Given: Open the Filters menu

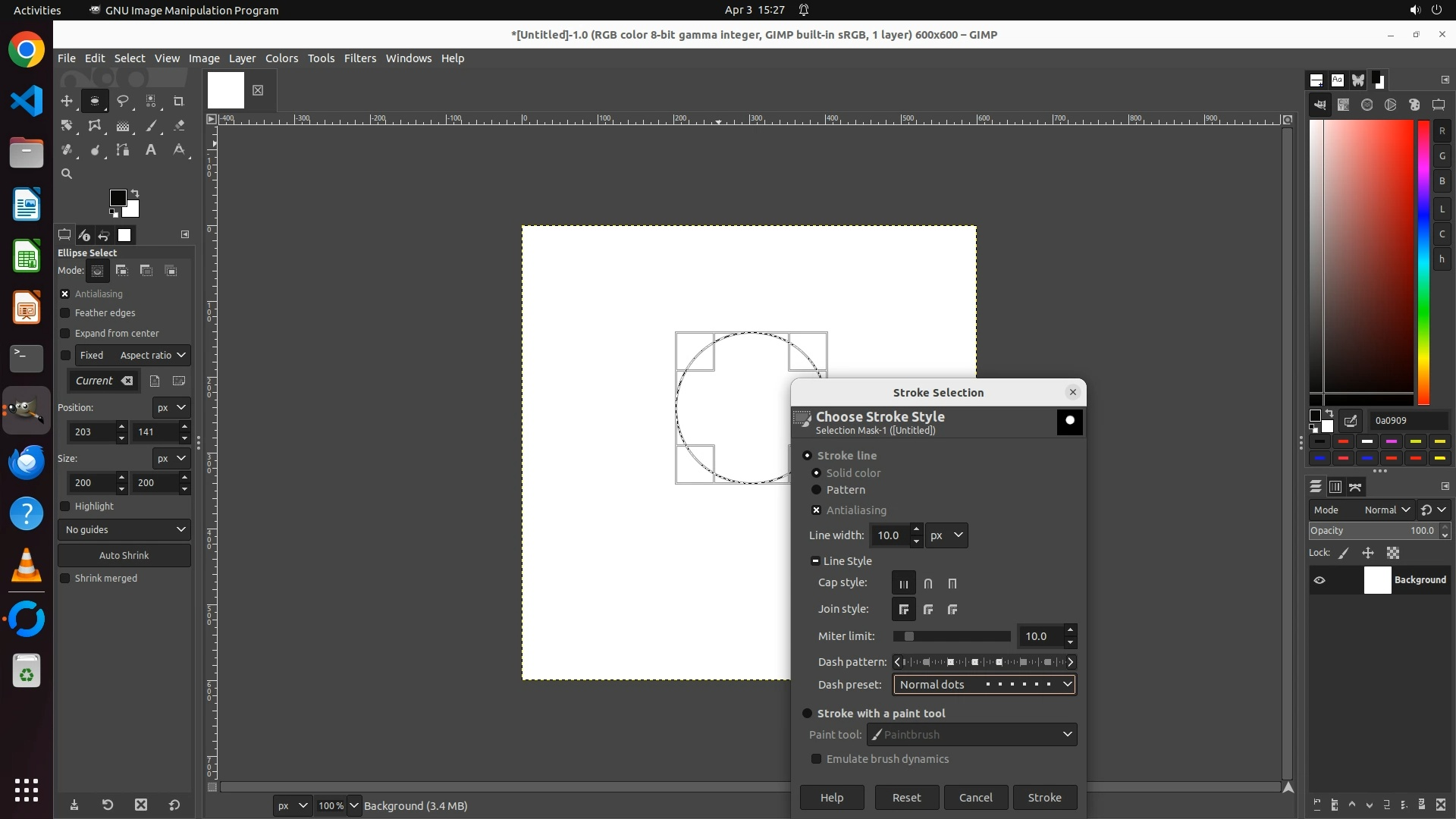Looking at the screenshot, I should (x=359, y=58).
